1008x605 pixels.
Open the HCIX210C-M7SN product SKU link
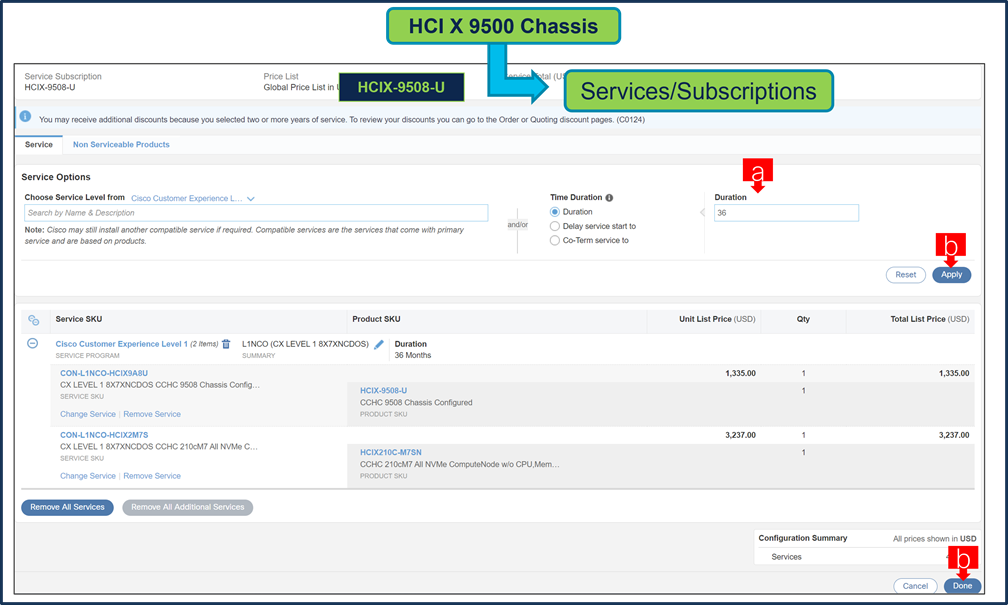(391, 453)
